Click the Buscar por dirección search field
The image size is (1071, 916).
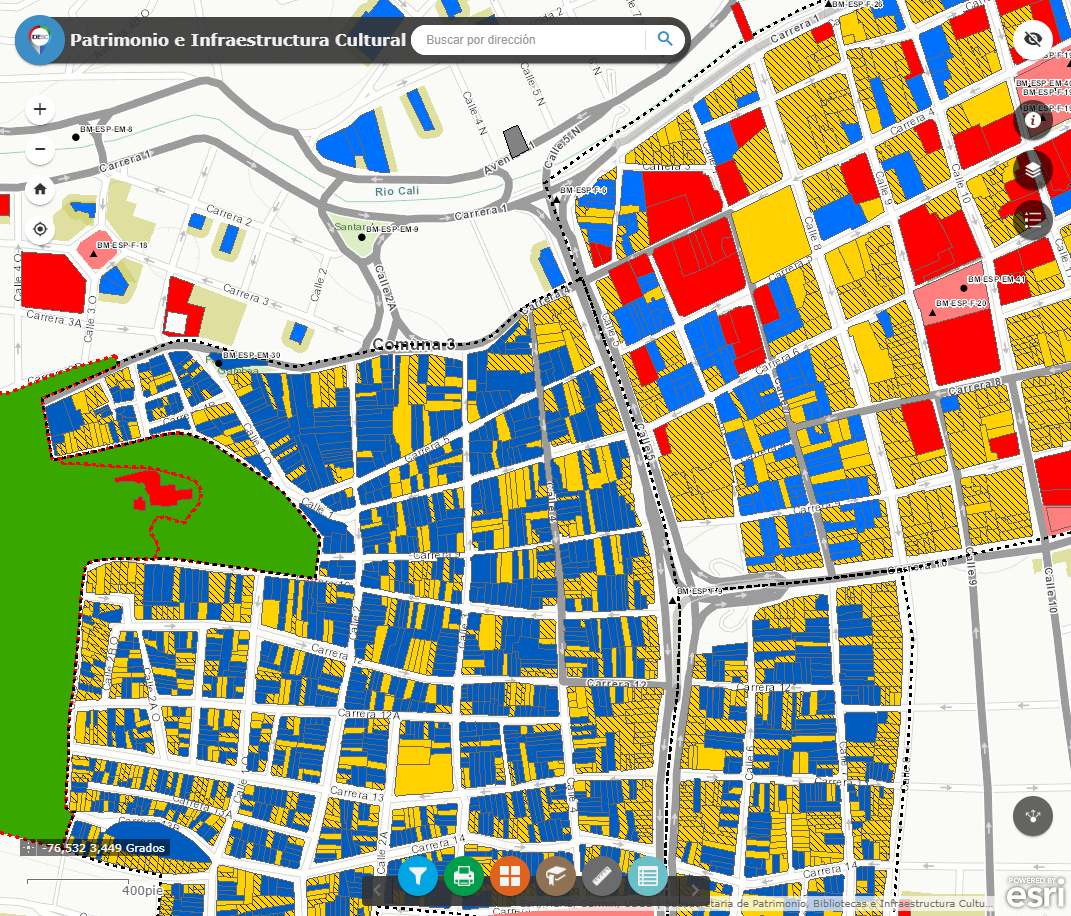tap(530, 40)
